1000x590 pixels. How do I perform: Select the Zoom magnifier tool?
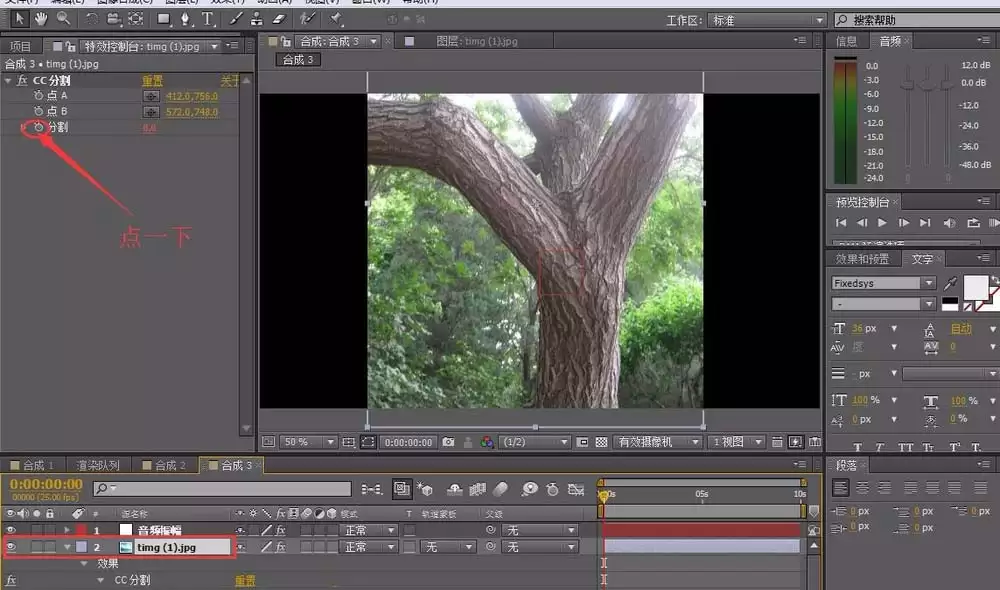pyautogui.click(x=63, y=19)
